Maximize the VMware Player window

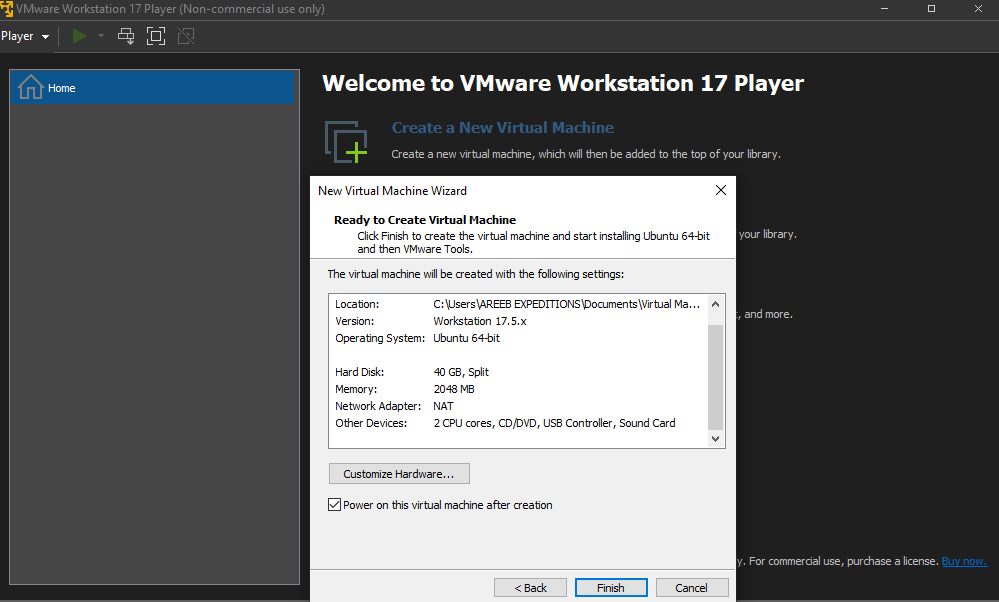coord(931,9)
